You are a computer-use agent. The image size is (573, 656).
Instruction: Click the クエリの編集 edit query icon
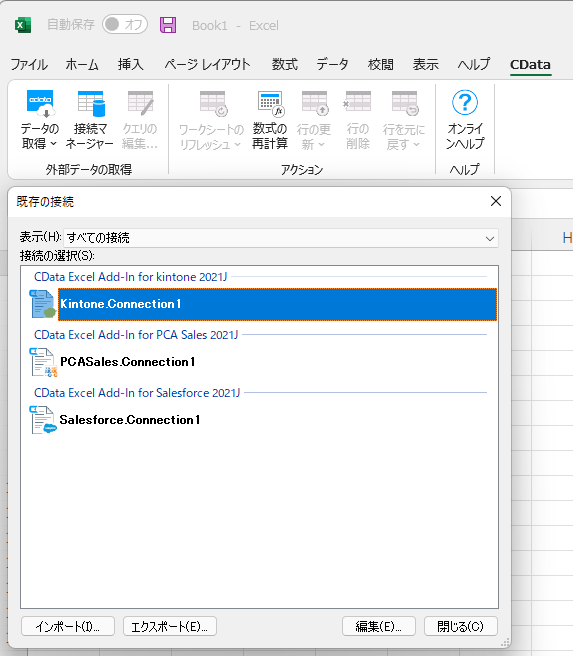pos(140,103)
